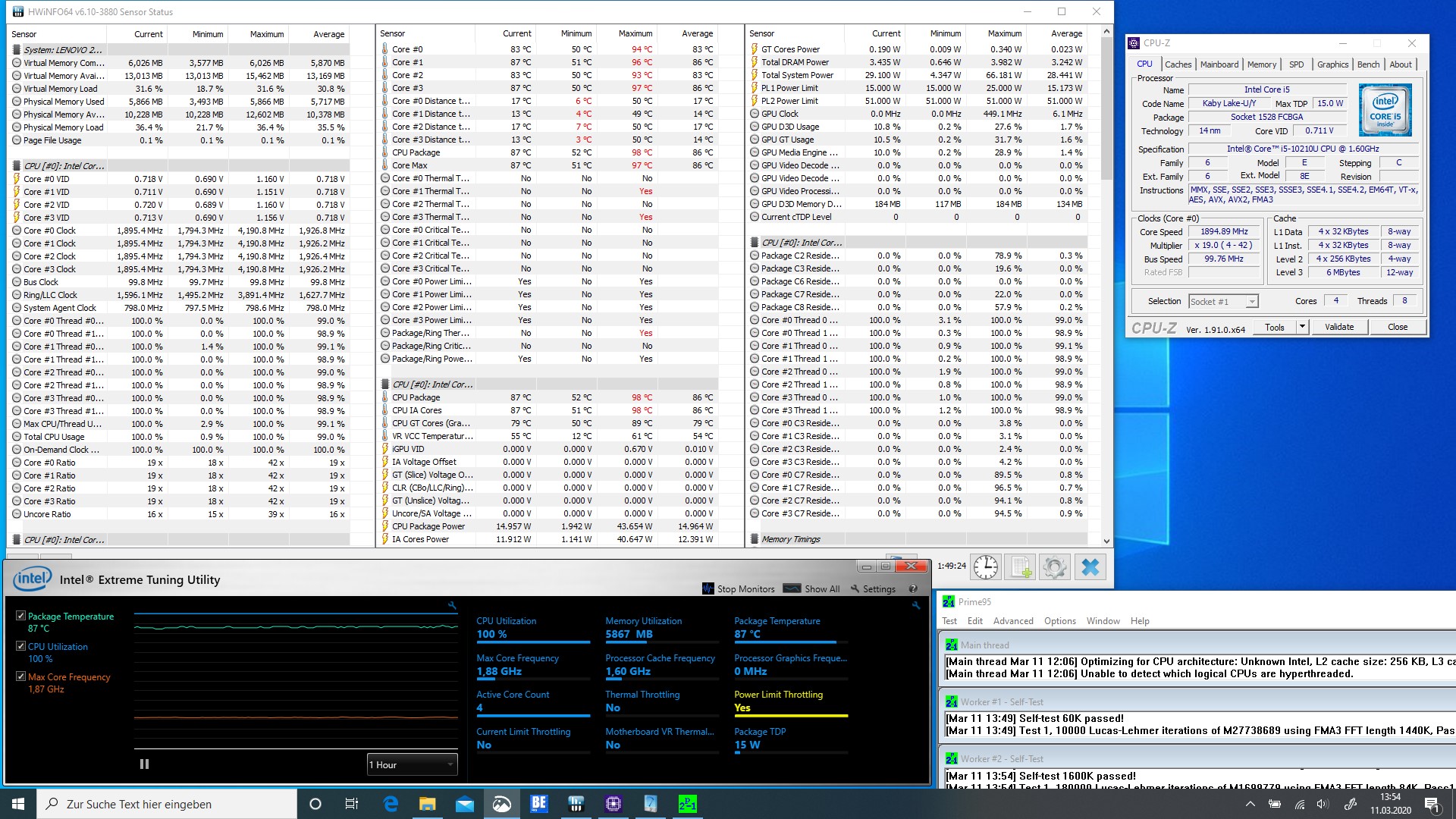Open Microsoft Edge from the taskbar
This screenshot has height=819, width=1456.
(x=391, y=804)
